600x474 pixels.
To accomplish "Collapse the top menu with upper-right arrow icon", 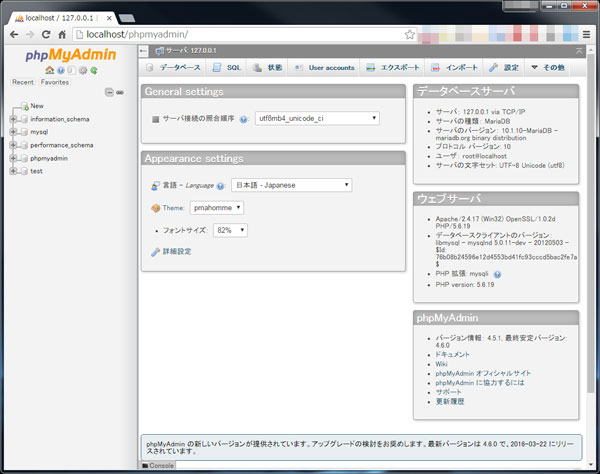I will 579,51.
